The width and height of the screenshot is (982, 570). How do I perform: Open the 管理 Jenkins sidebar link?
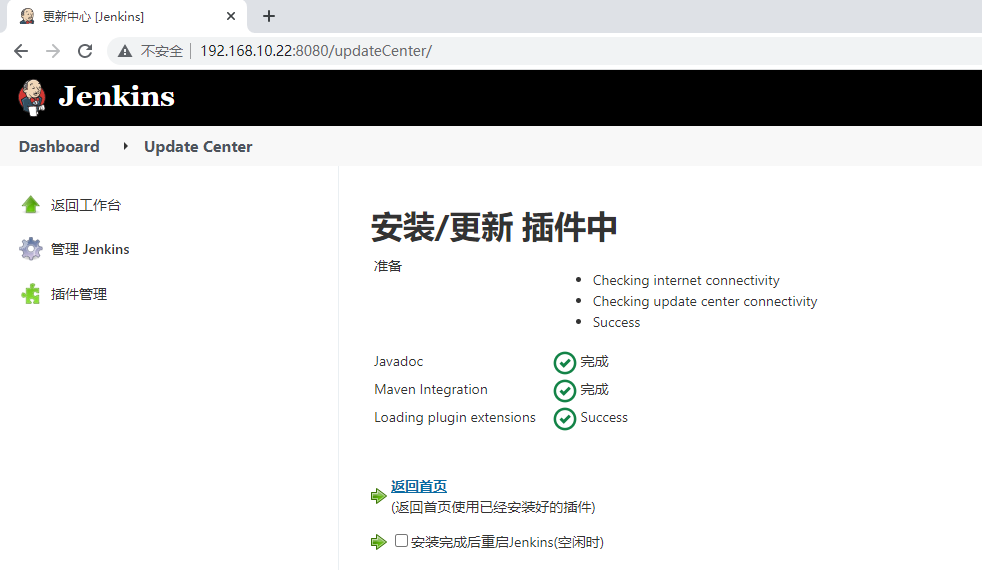tap(90, 249)
